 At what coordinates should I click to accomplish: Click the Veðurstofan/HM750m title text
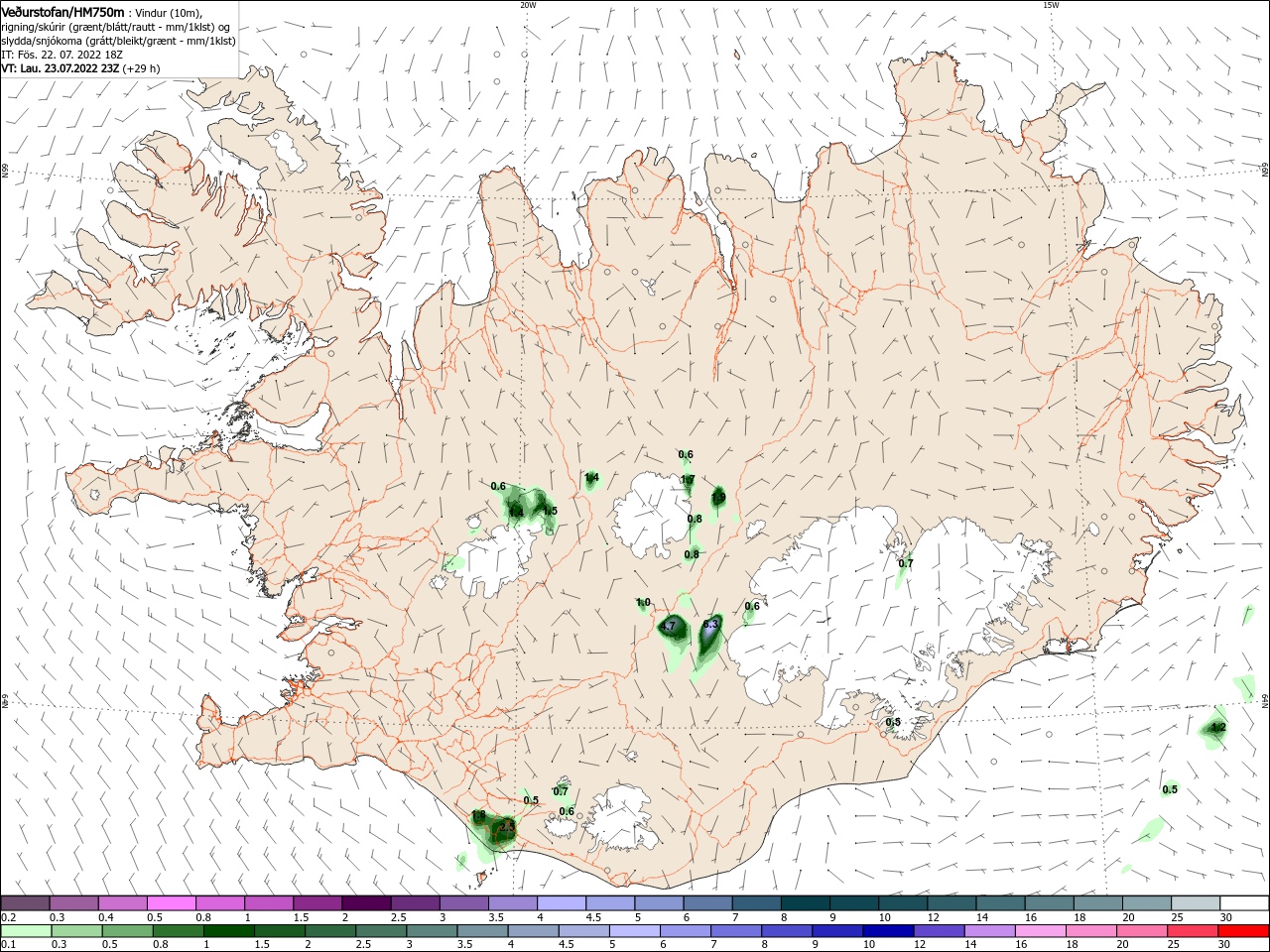63,11
